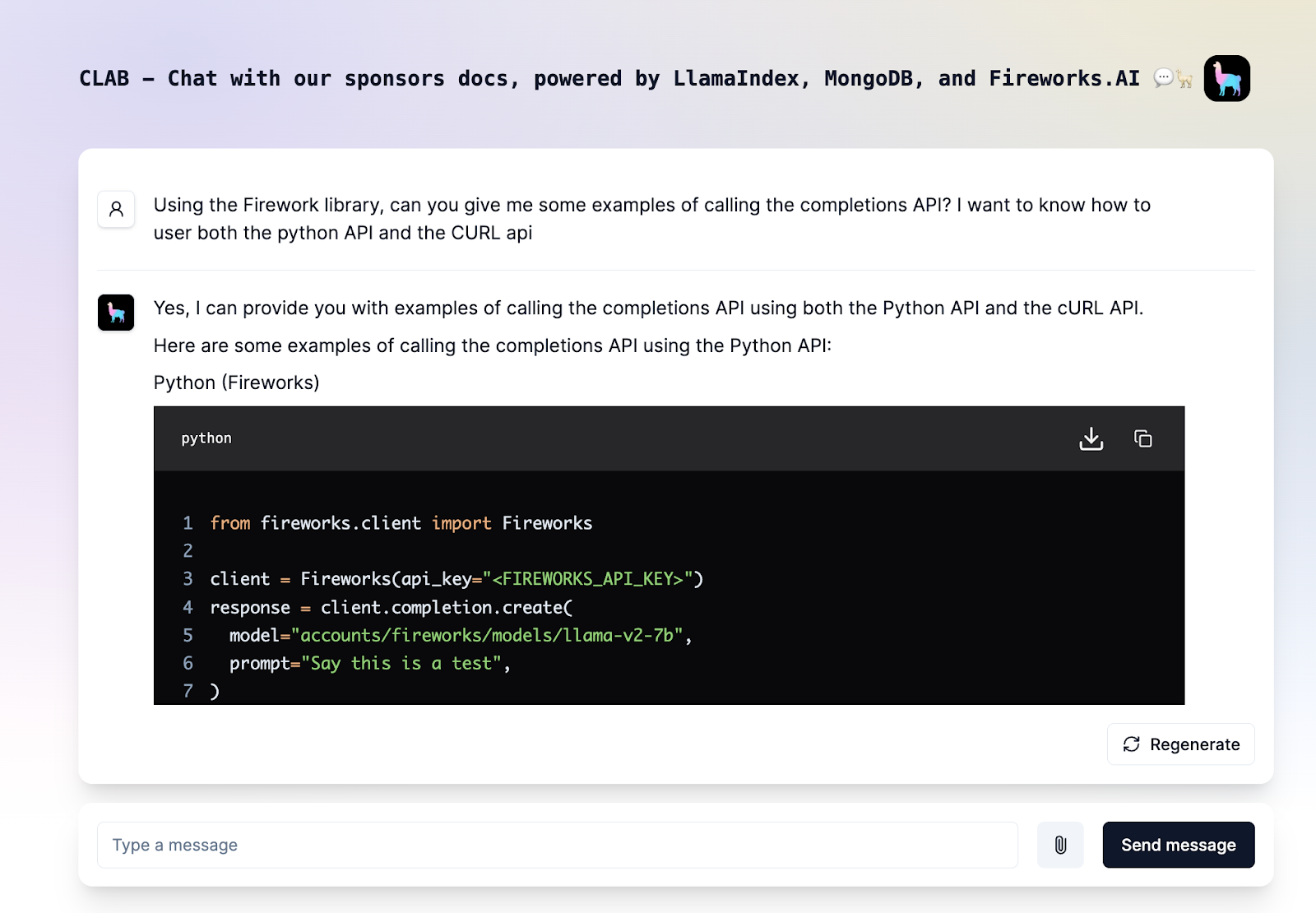The width and height of the screenshot is (1316, 913).
Task: Click the model parameter code line
Action: (461, 635)
